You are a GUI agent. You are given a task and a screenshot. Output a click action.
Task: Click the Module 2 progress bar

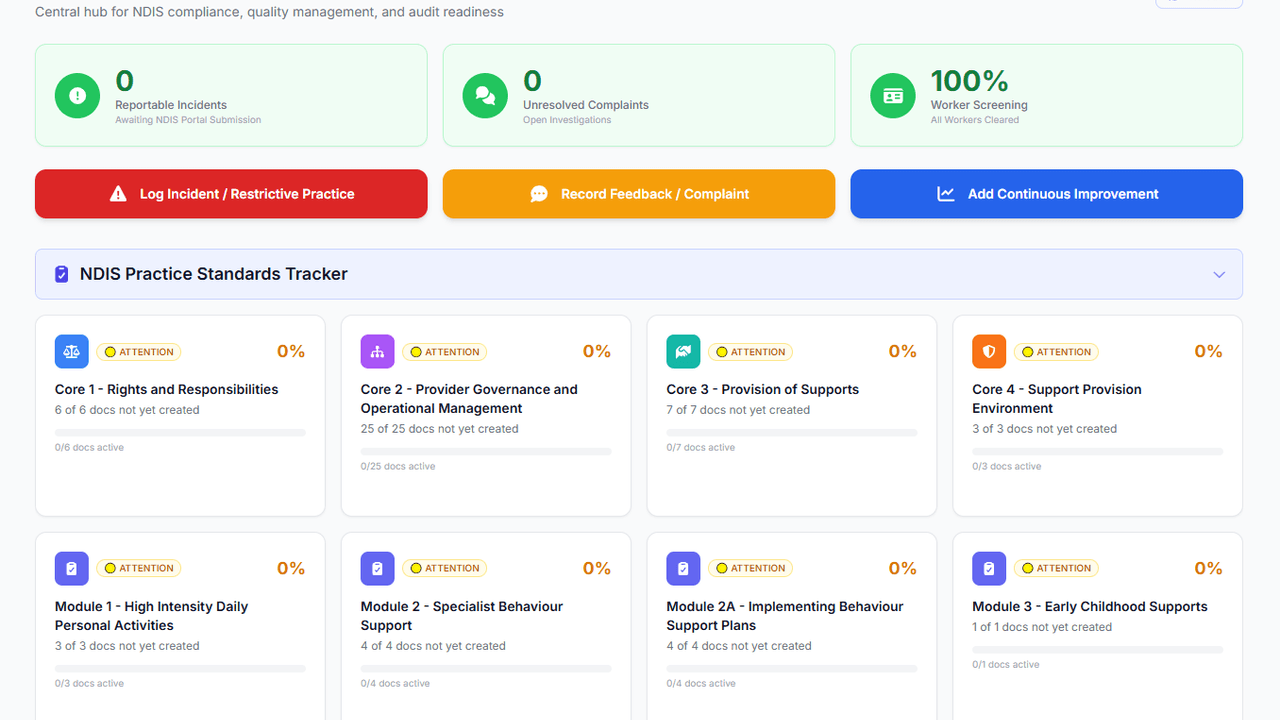click(x=486, y=669)
